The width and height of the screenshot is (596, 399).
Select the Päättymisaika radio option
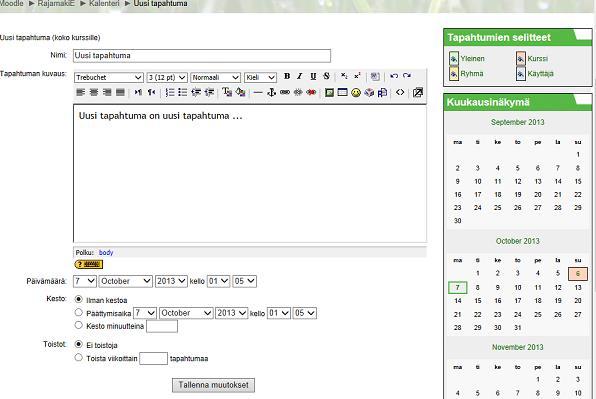point(79,312)
